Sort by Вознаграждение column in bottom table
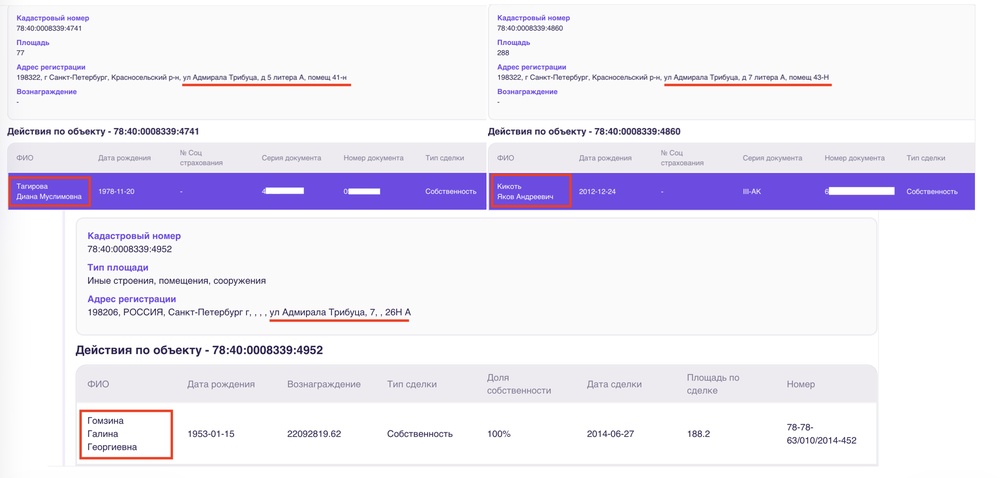The width and height of the screenshot is (1000, 478). click(324, 384)
